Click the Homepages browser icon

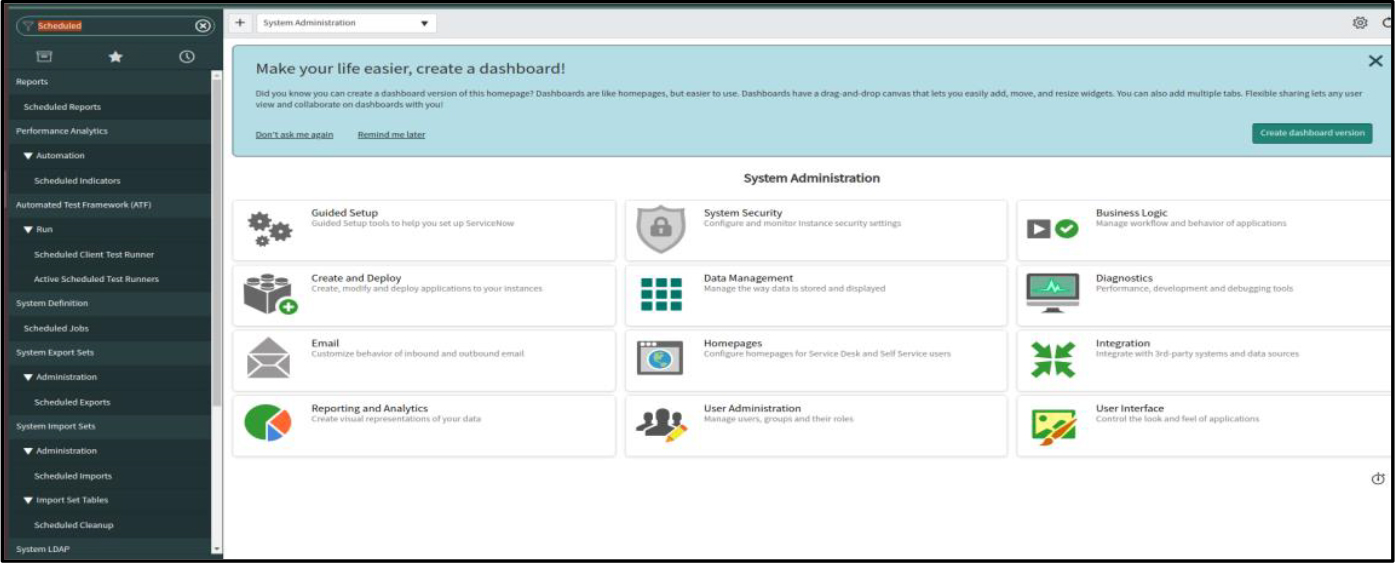click(x=660, y=358)
